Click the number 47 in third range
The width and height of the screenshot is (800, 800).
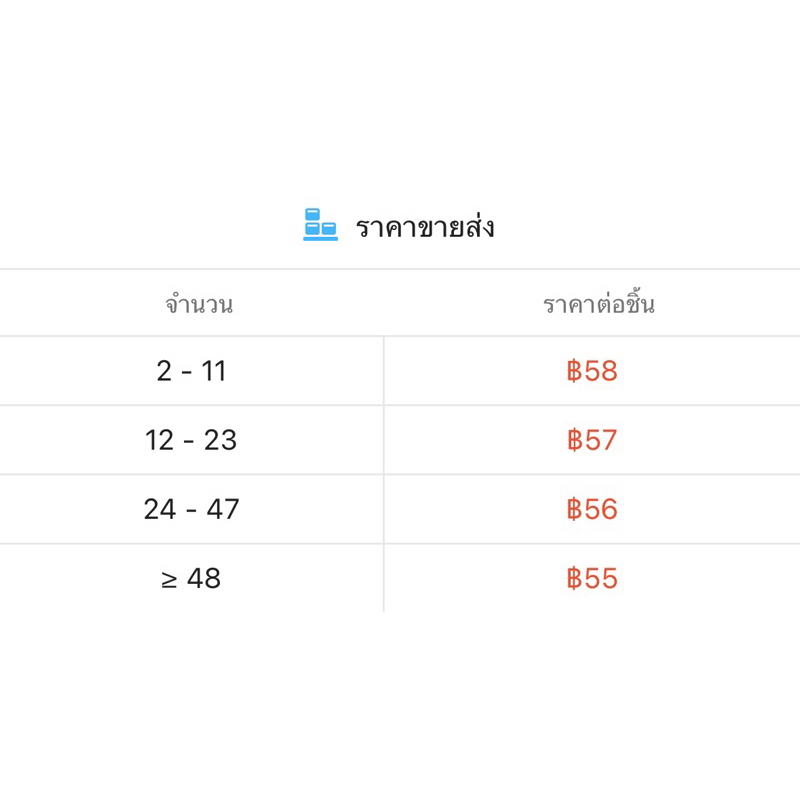223,509
